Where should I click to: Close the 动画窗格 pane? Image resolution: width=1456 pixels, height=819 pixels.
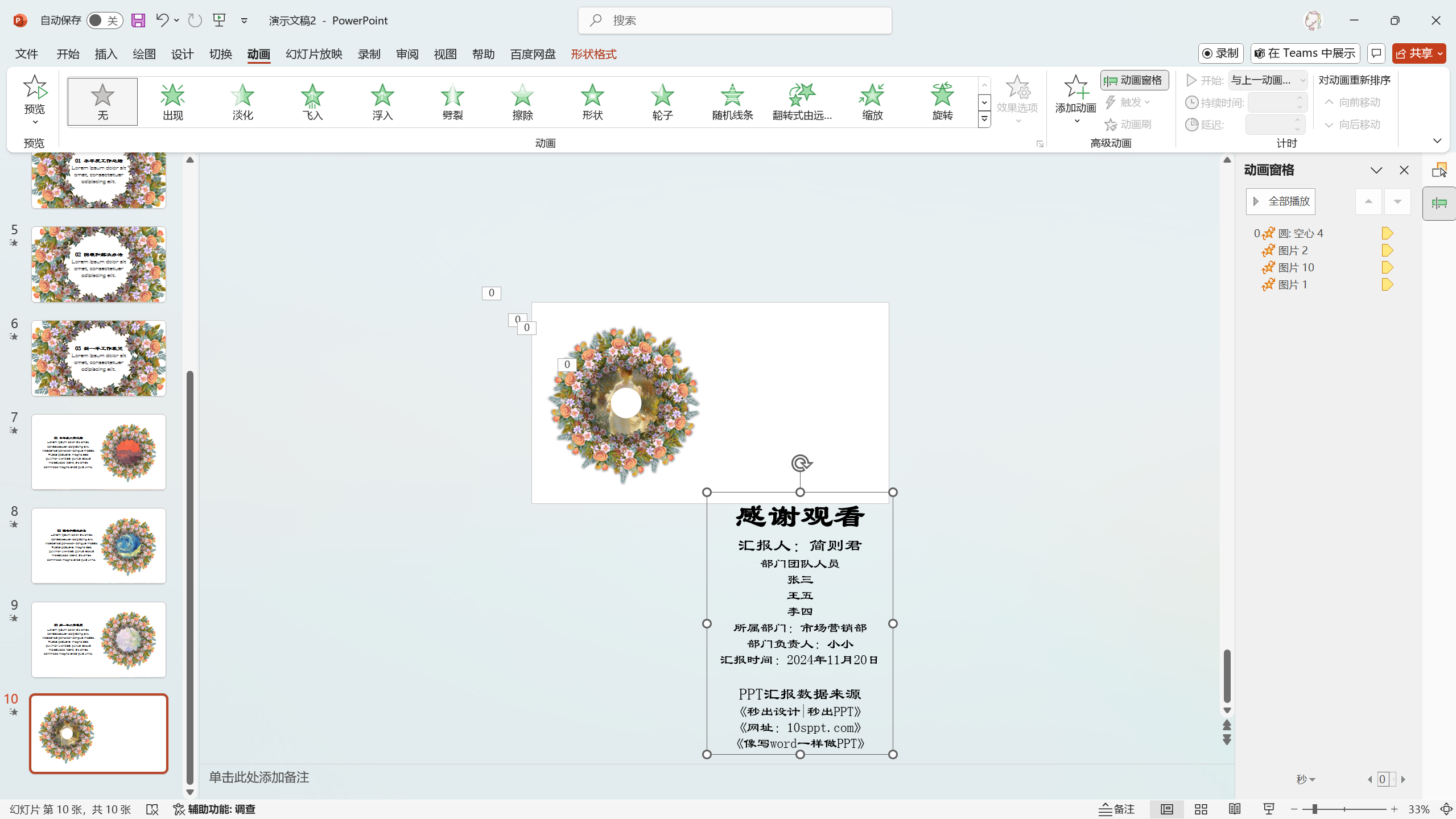1404,170
